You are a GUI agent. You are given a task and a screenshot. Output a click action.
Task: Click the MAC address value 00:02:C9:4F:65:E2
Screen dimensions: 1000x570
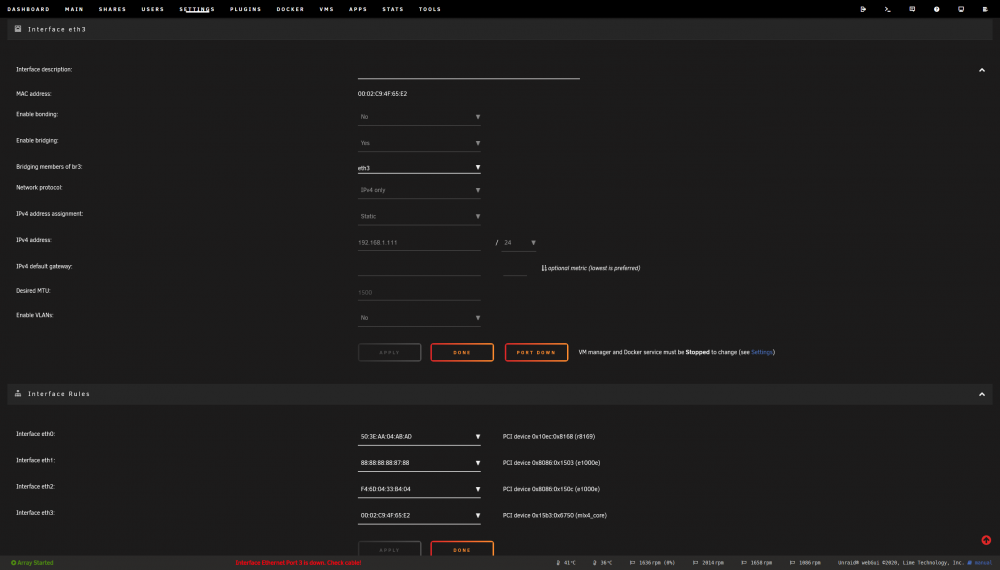tap(382, 94)
